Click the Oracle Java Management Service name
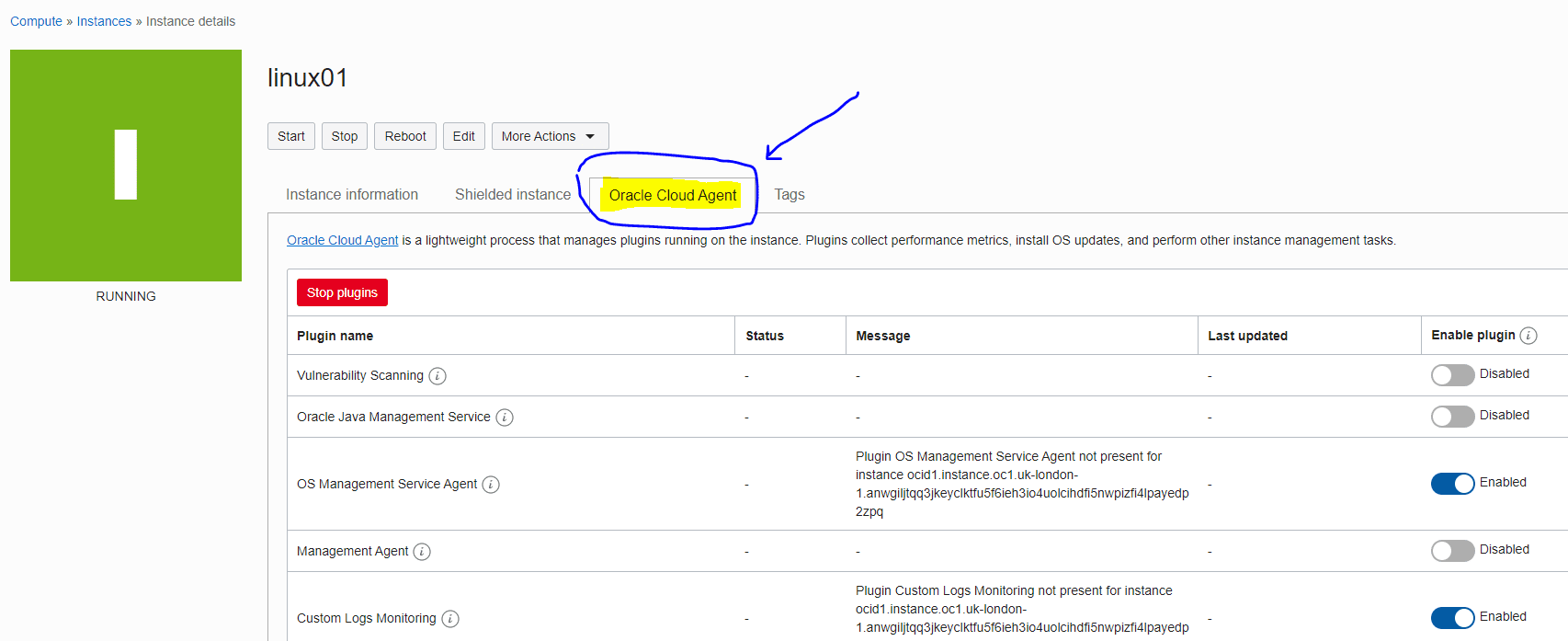 (393, 417)
